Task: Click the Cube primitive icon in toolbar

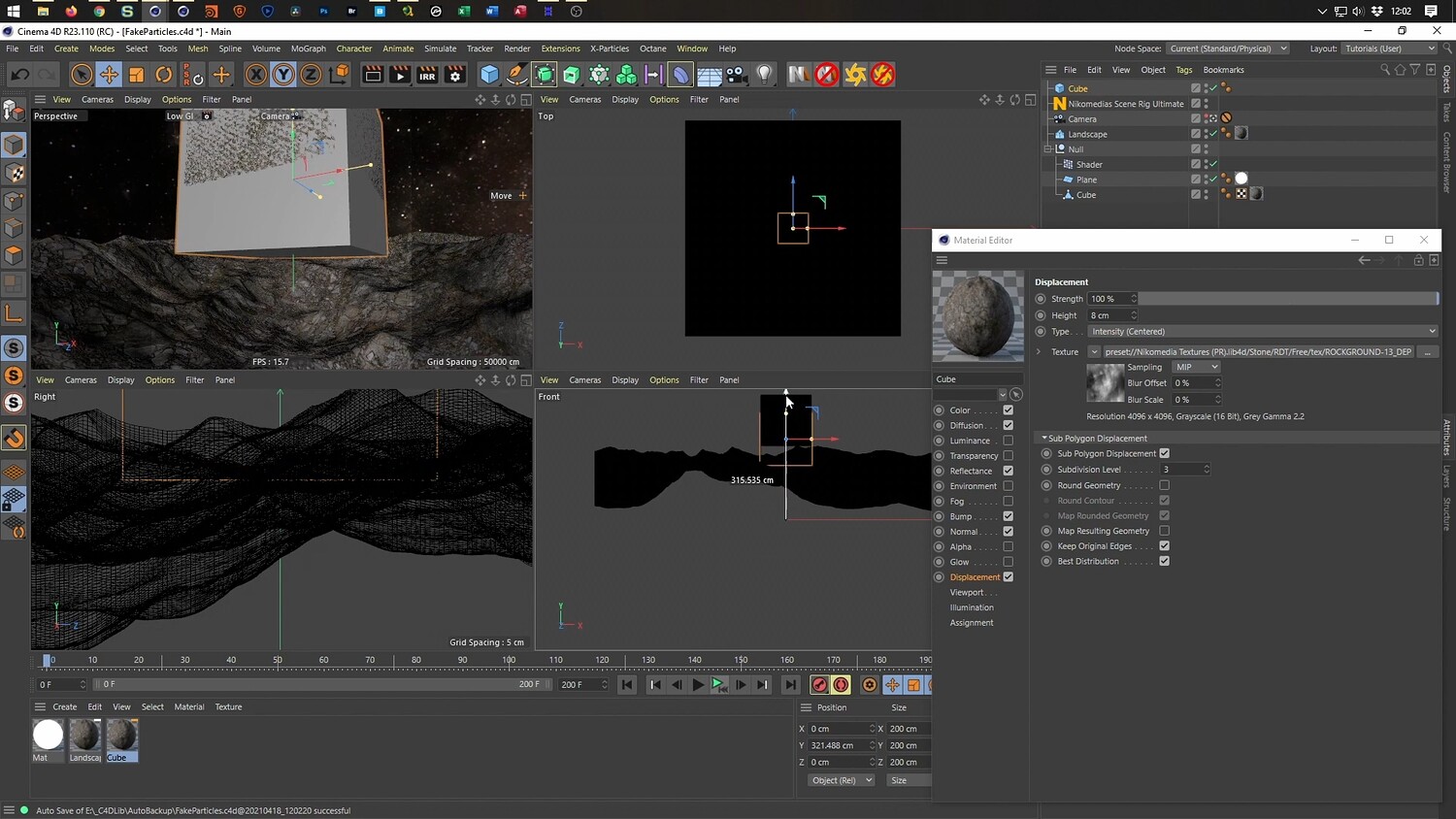Action: point(489,75)
